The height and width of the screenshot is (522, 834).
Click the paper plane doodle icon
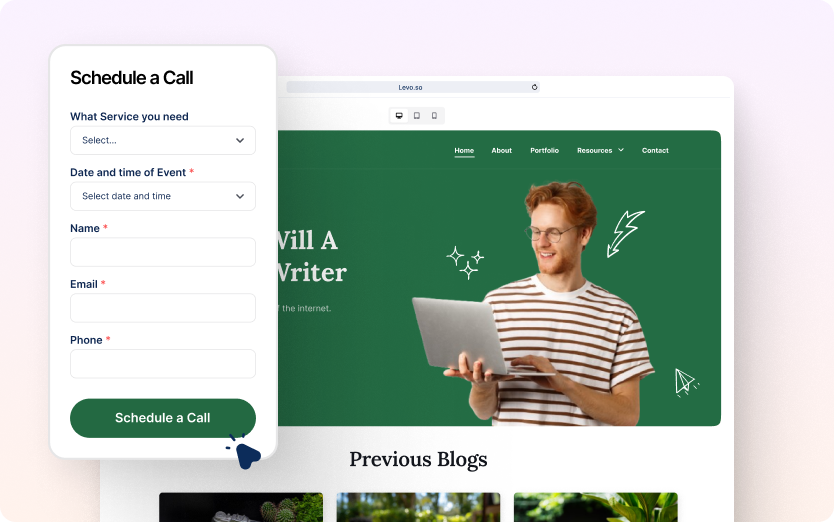point(687,383)
